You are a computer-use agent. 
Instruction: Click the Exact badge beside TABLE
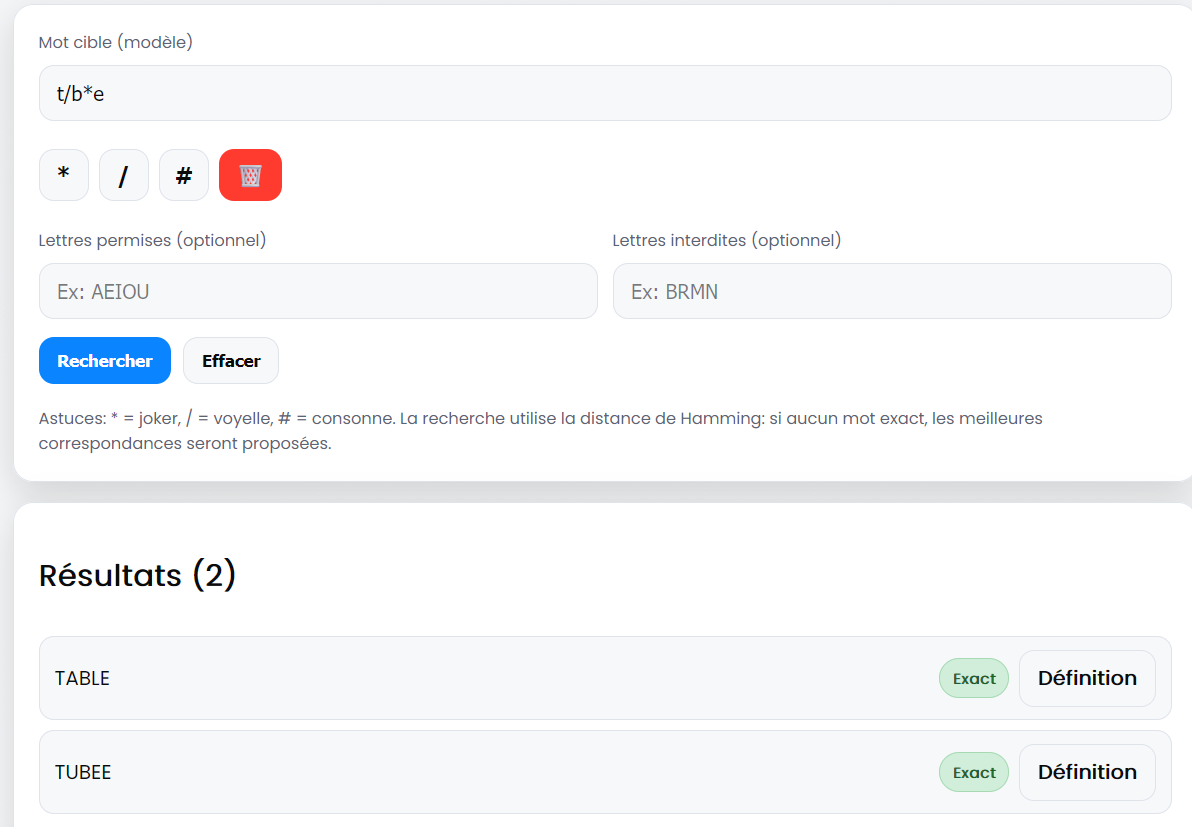(973, 678)
